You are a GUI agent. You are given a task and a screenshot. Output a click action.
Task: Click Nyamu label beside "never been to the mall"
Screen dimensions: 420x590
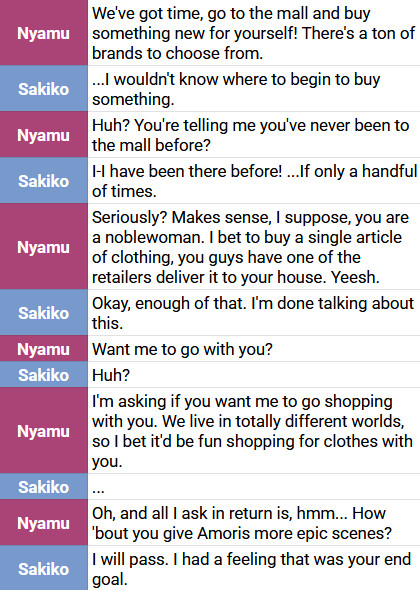click(x=43, y=135)
